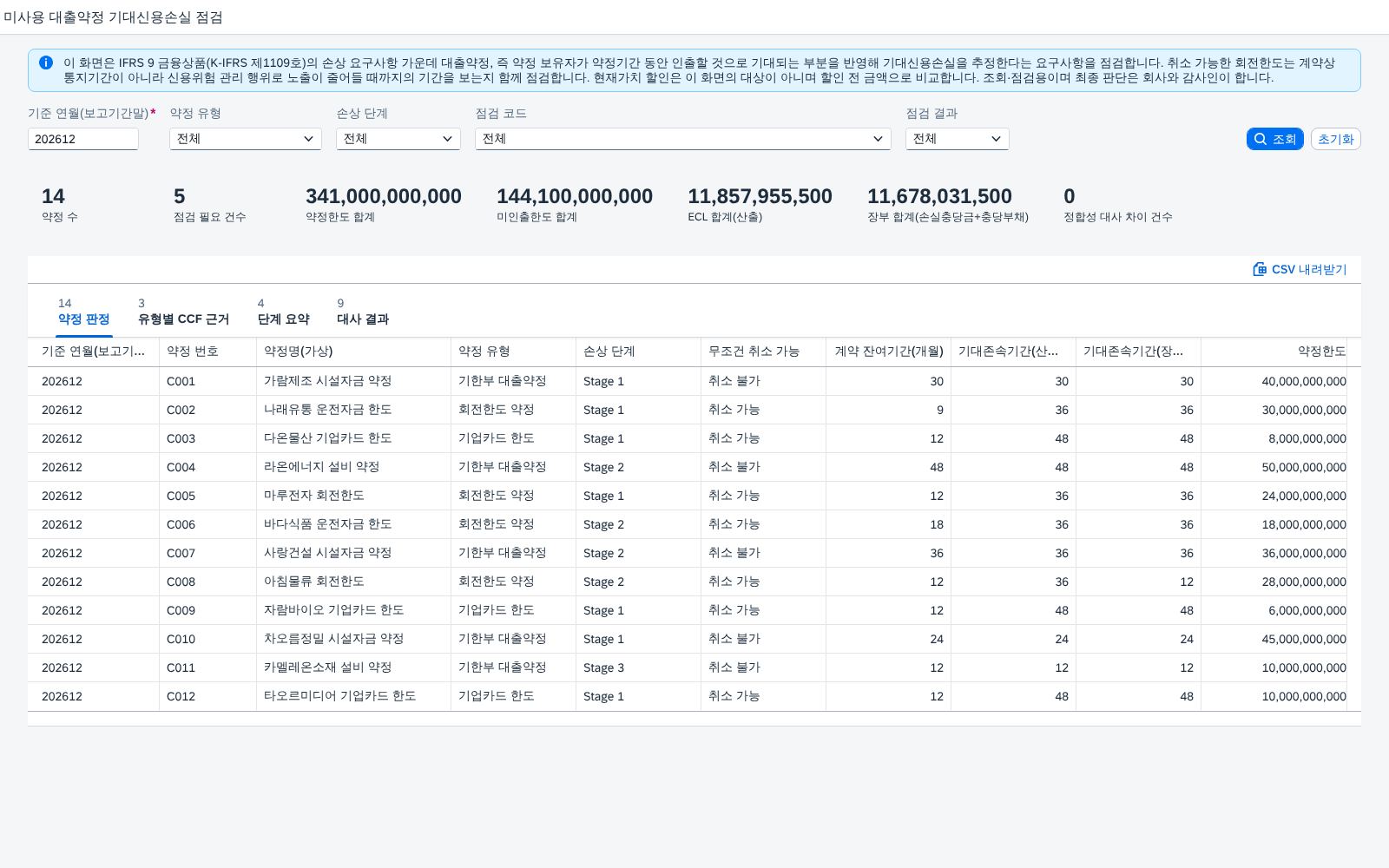Image resolution: width=1389 pixels, height=868 pixels.
Task: Click 사랑건설 시설자금 약정 cell
Action: [354, 553]
